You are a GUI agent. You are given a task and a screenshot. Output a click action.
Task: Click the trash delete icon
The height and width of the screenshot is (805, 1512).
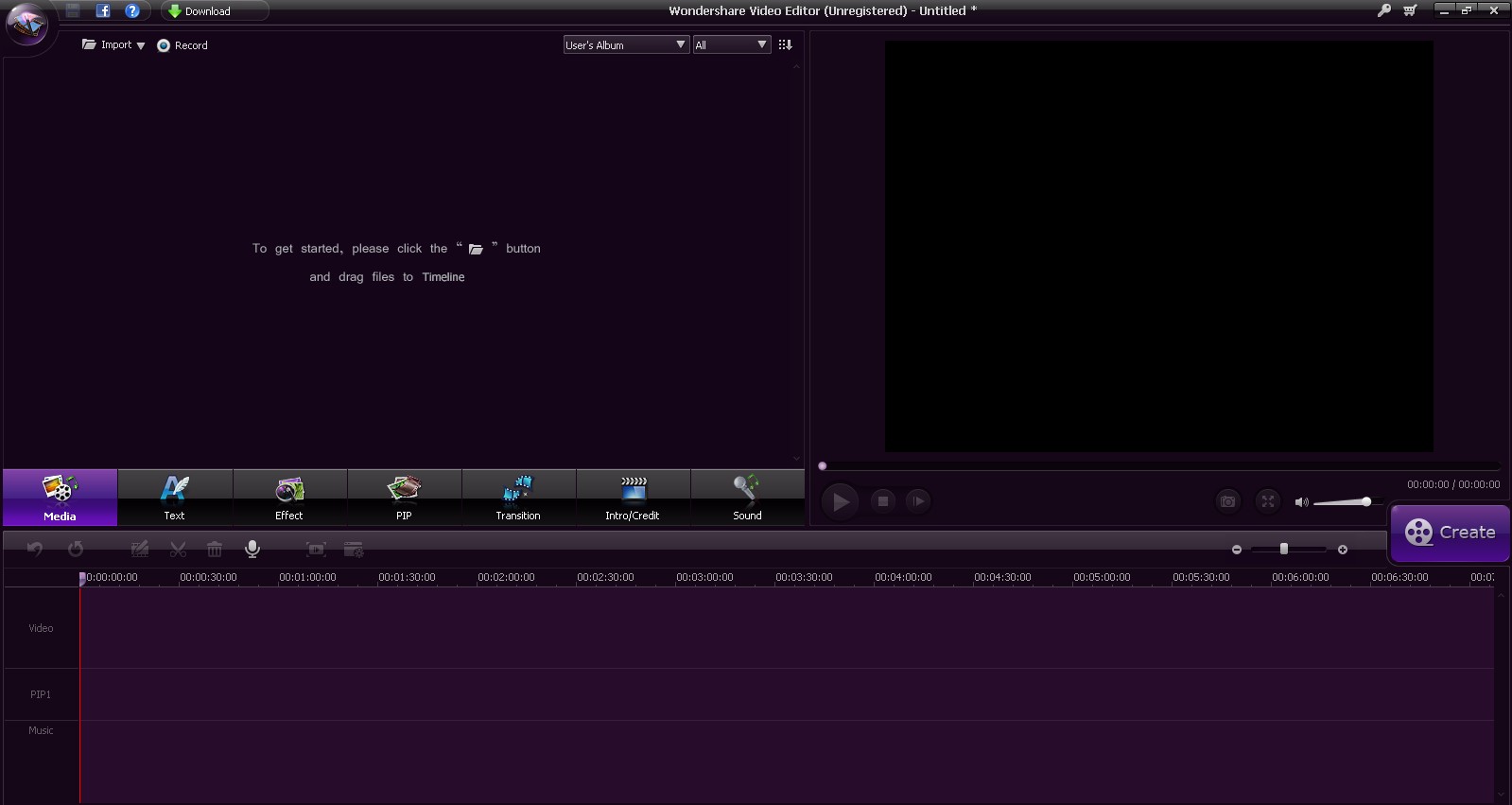click(x=215, y=549)
